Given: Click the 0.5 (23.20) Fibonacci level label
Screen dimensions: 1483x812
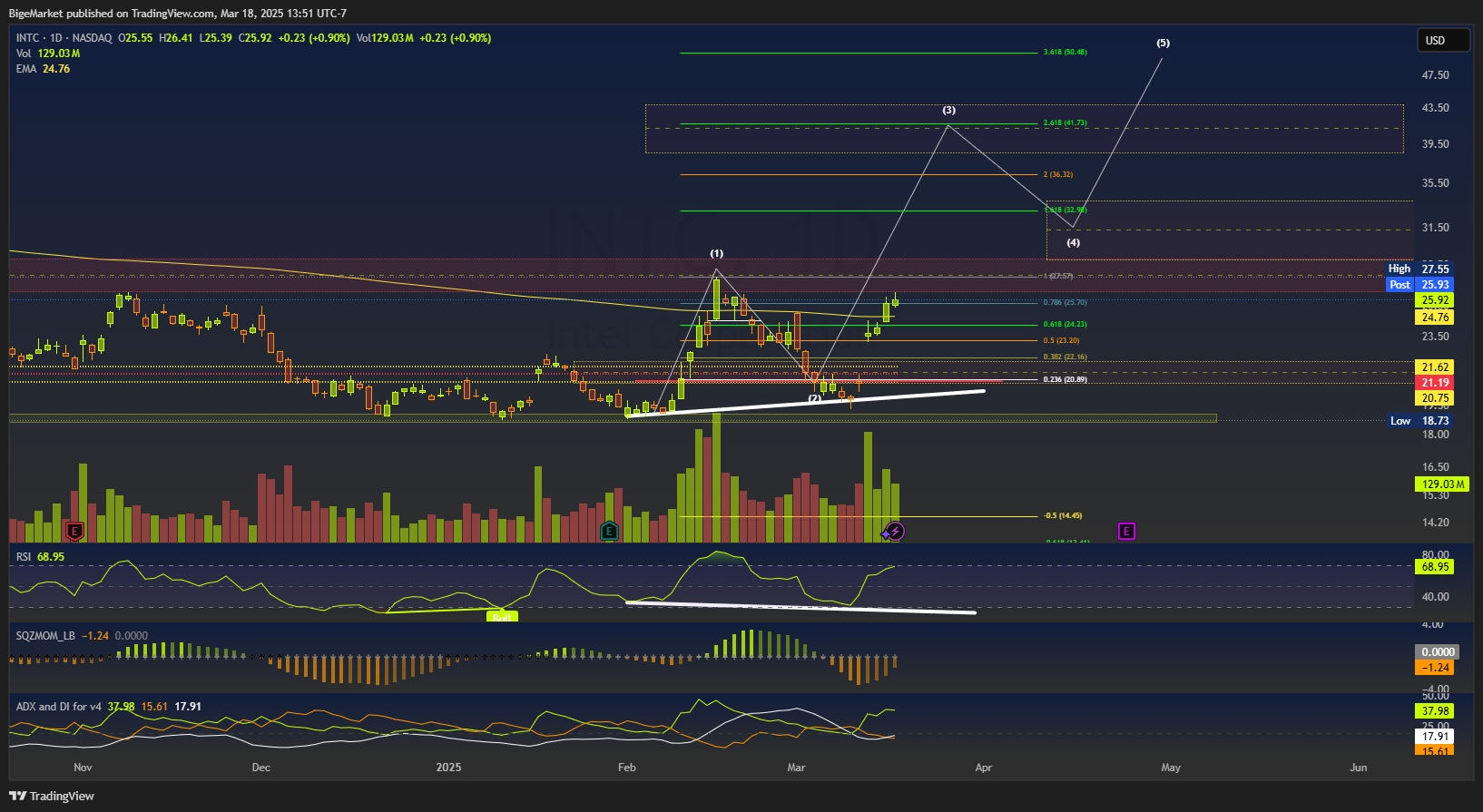Looking at the screenshot, I should [1061, 341].
